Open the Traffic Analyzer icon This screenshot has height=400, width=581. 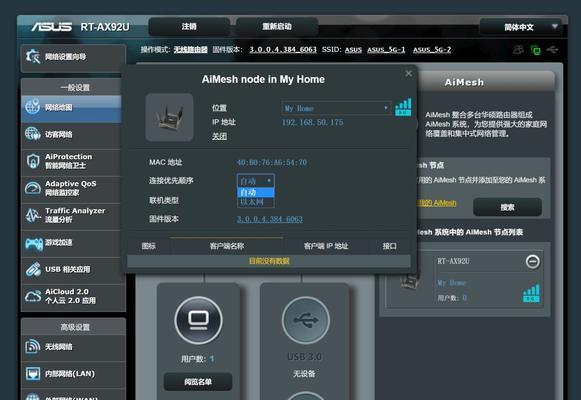pos(33,215)
